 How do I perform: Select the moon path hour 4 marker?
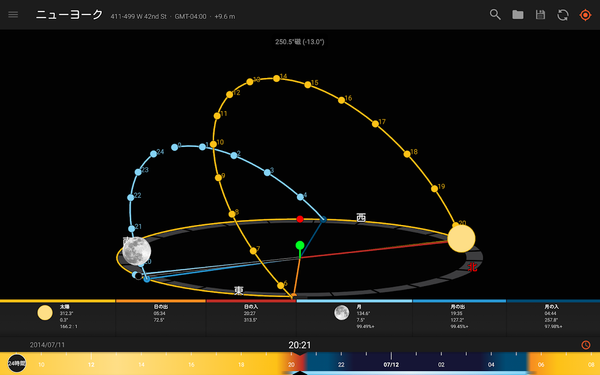click(x=300, y=197)
